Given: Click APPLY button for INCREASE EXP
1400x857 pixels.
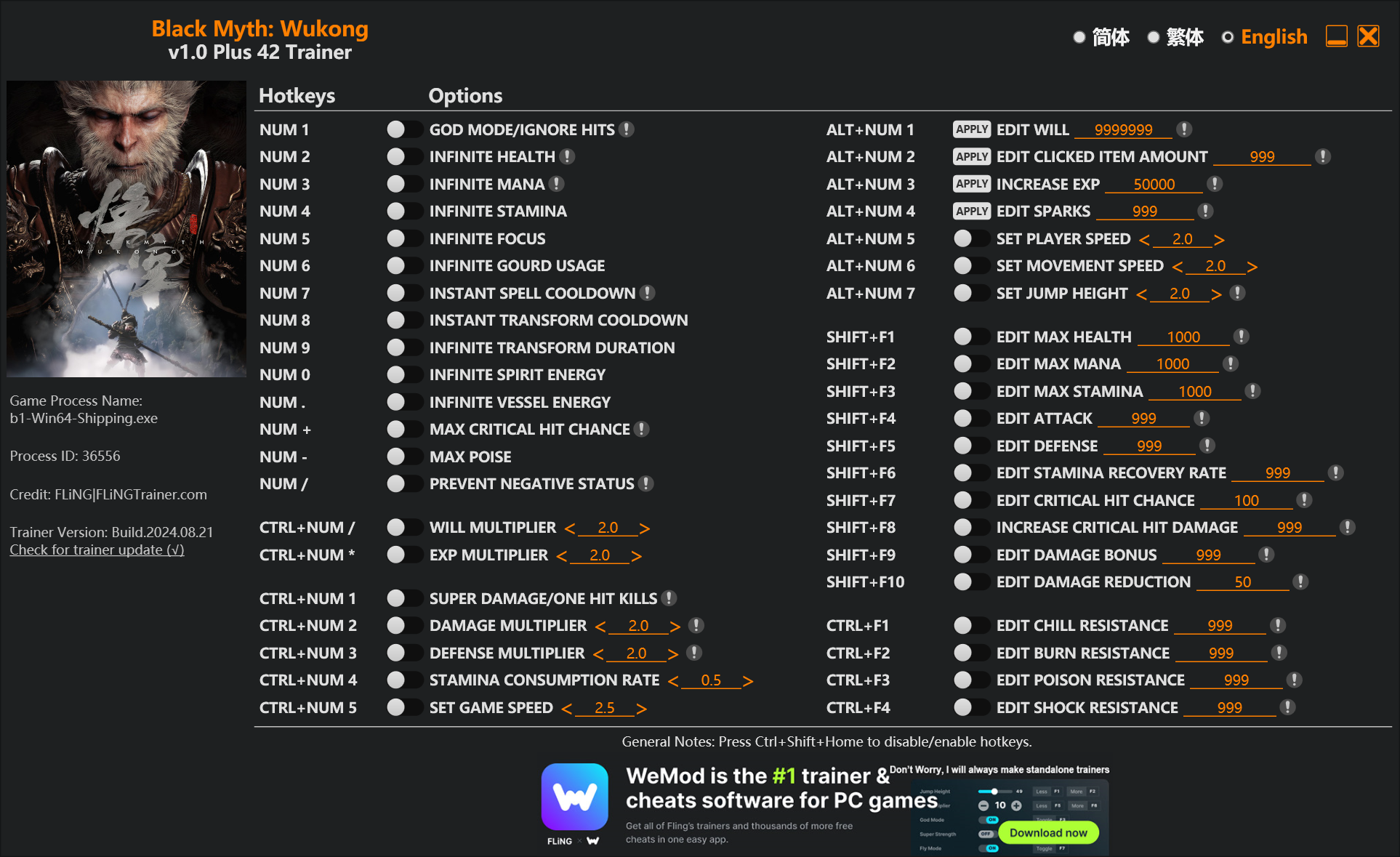Looking at the screenshot, I should click(968, 184).
